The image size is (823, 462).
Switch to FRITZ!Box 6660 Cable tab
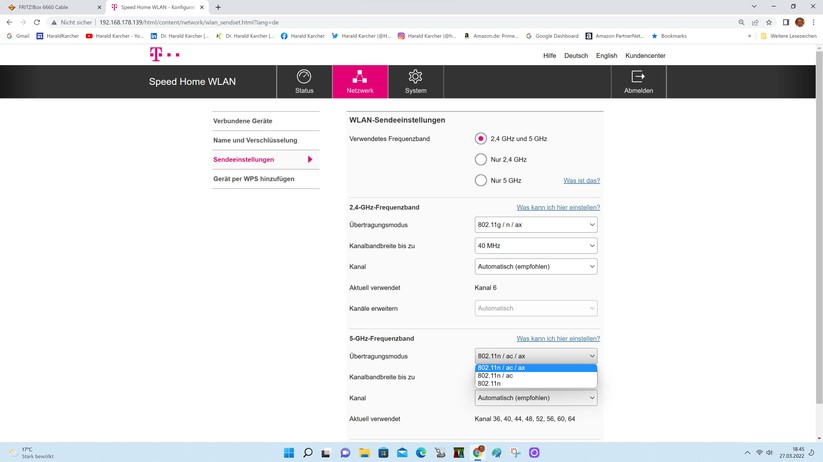[52, 7]
